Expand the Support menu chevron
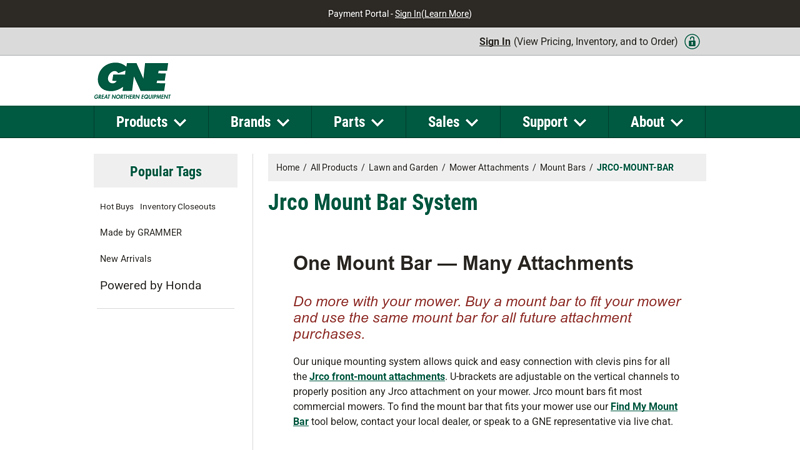 (x=580, y=122)
